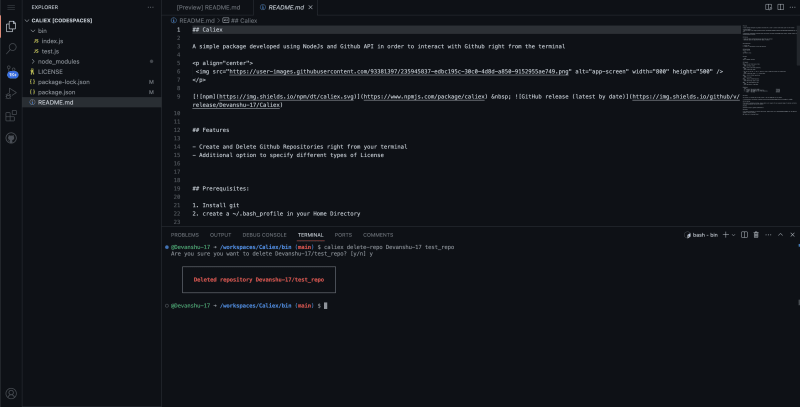
Task: Kill terminal with trash icon
Action: 756,235
